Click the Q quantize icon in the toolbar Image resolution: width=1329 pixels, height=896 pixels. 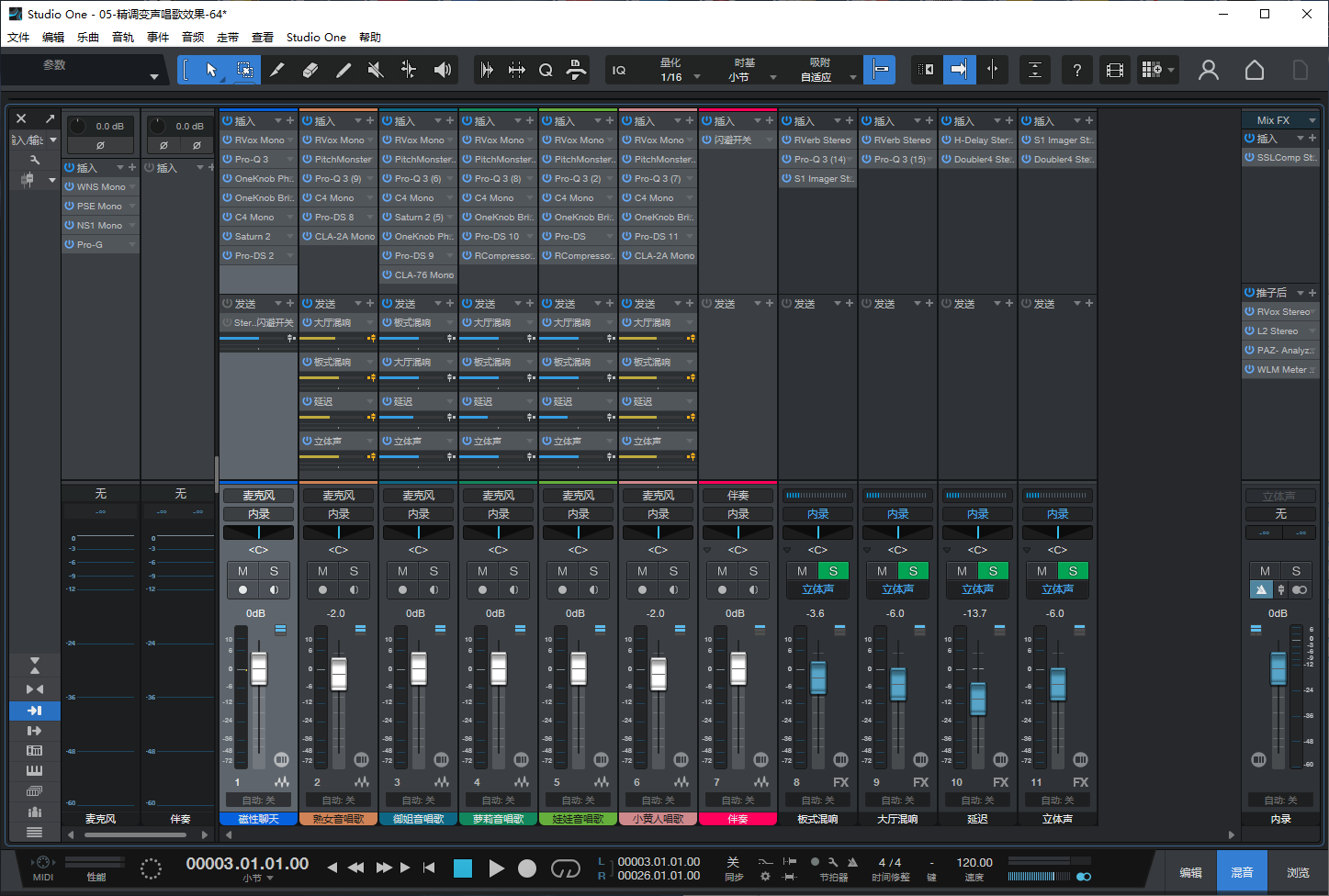point(545,69)
